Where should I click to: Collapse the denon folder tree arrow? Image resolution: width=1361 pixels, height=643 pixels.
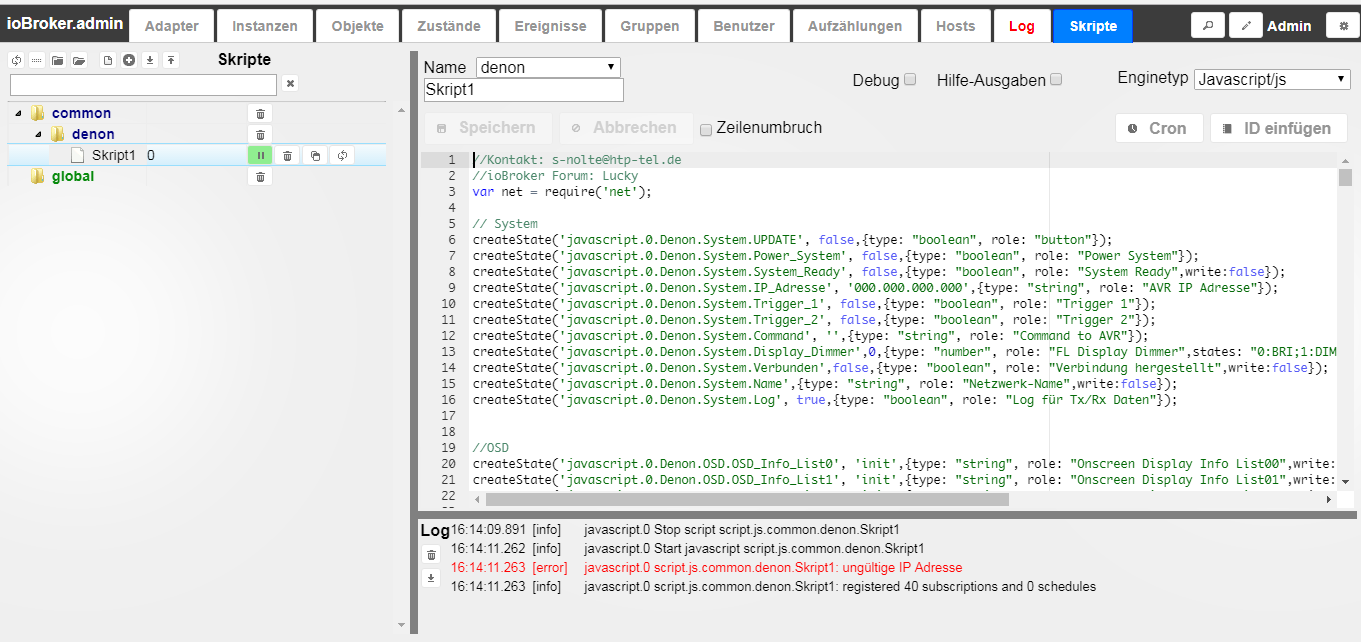[x=38, y=134]
